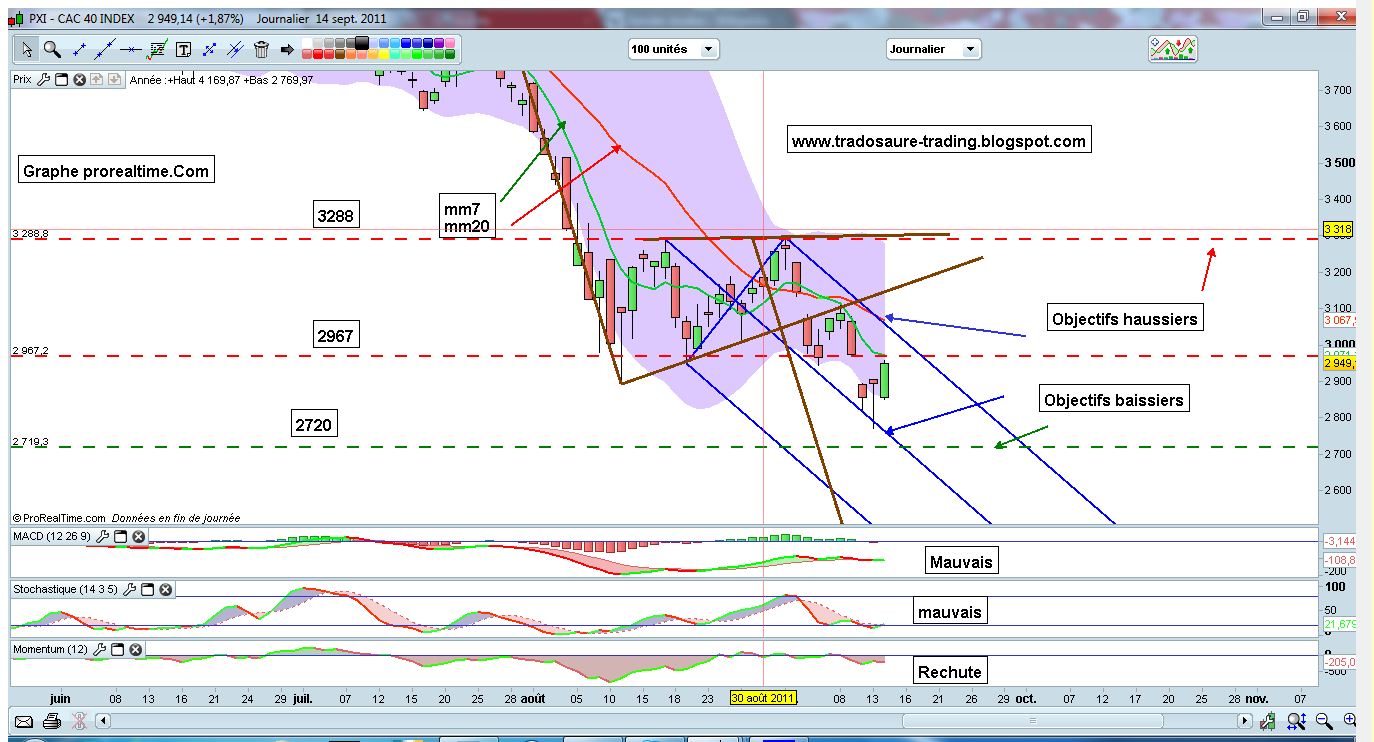Click the '2720' level label box

pyautogui.click(x=313, y=424)
